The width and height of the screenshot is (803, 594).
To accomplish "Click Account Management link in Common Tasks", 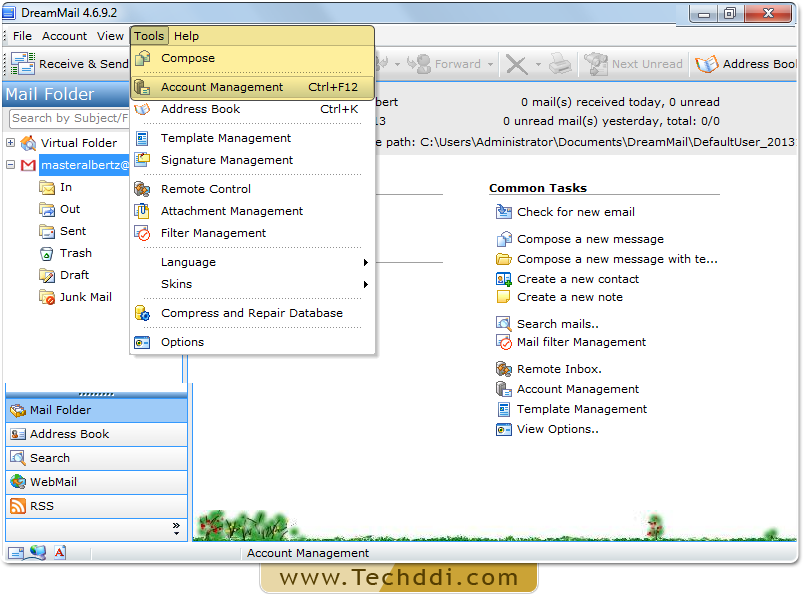I will 578,389.
